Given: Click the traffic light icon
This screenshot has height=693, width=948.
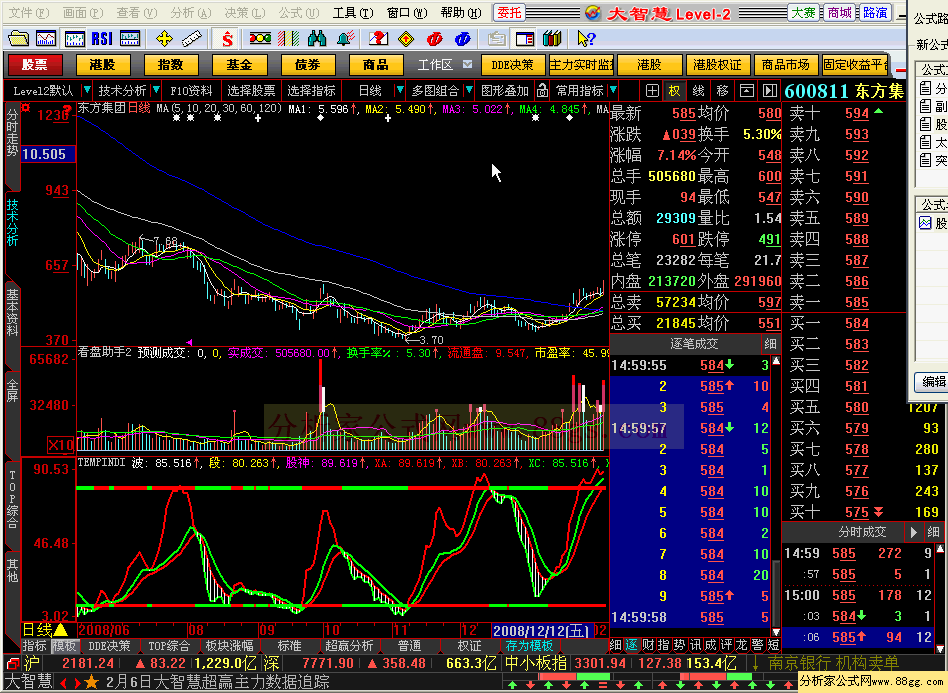Looking at the screenshot, I should (x=260, y=39).
